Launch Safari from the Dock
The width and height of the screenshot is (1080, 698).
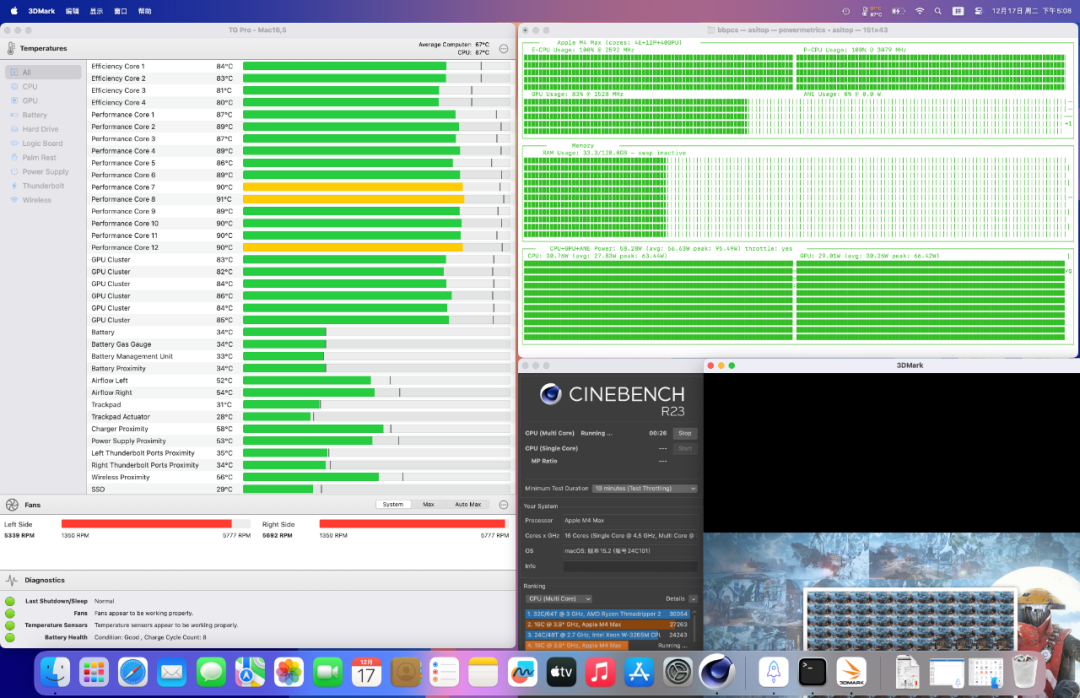coord(133,672)
